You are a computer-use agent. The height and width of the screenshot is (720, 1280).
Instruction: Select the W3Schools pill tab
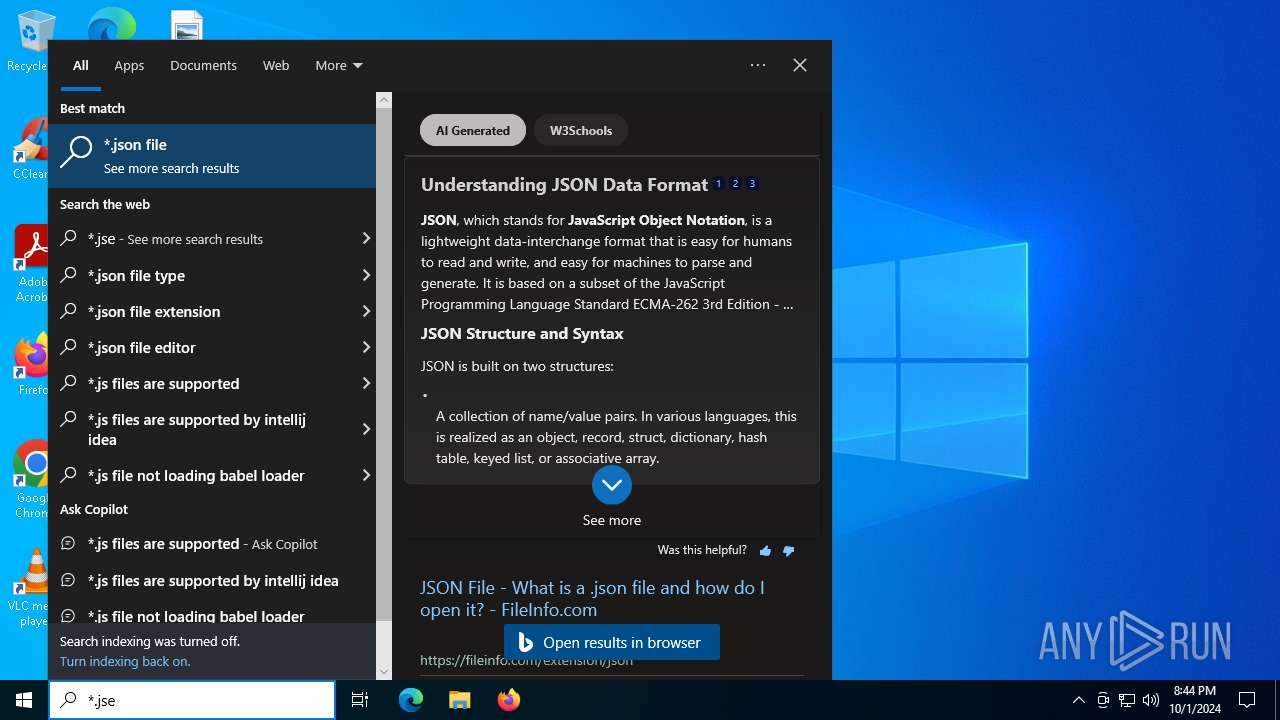click(x=581, y=130)
